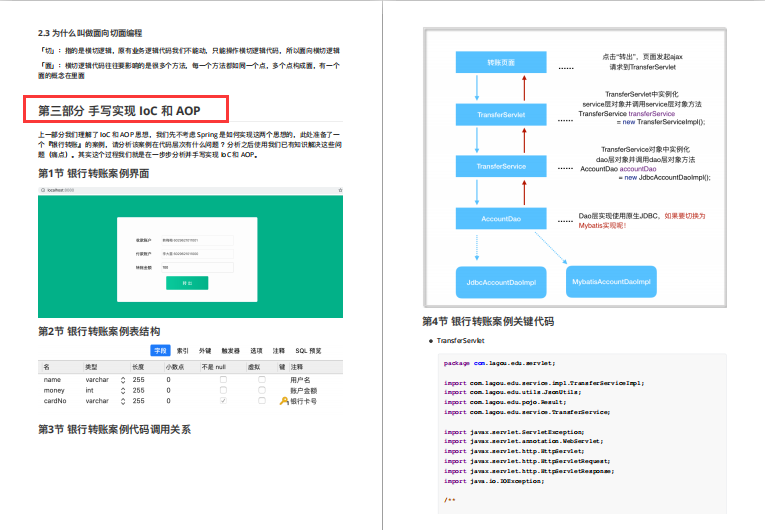This screenshot has height=530, width=765.
Task: Click the gold key icon in cardNo row
Action: pos(284,401)
